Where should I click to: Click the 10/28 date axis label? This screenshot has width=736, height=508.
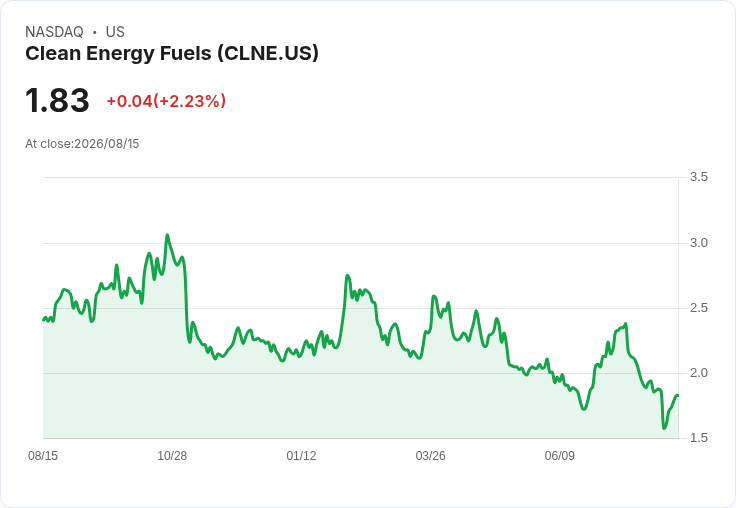(172, 455)
